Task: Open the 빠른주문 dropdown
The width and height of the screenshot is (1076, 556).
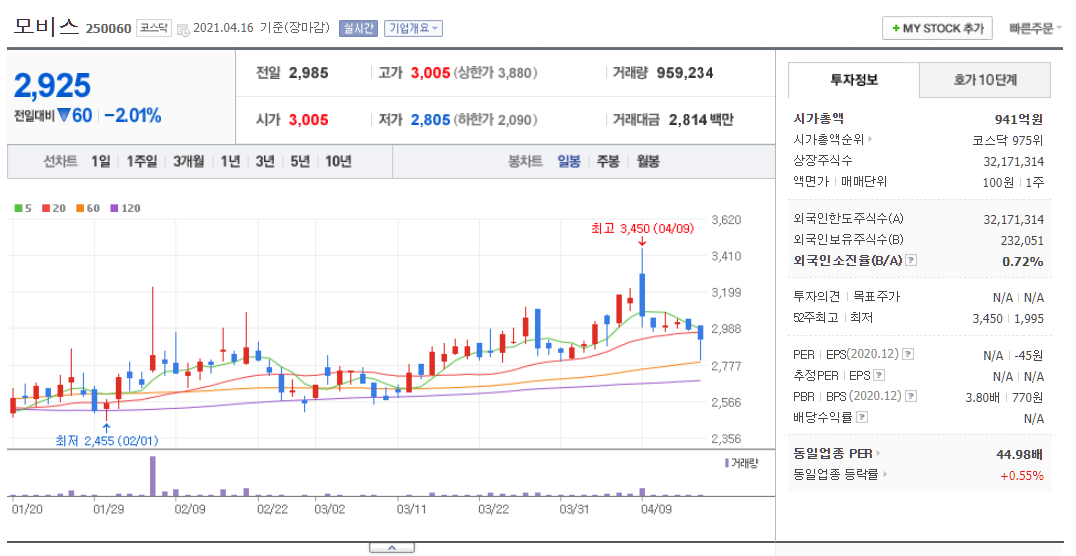Action: (1036, 28)
